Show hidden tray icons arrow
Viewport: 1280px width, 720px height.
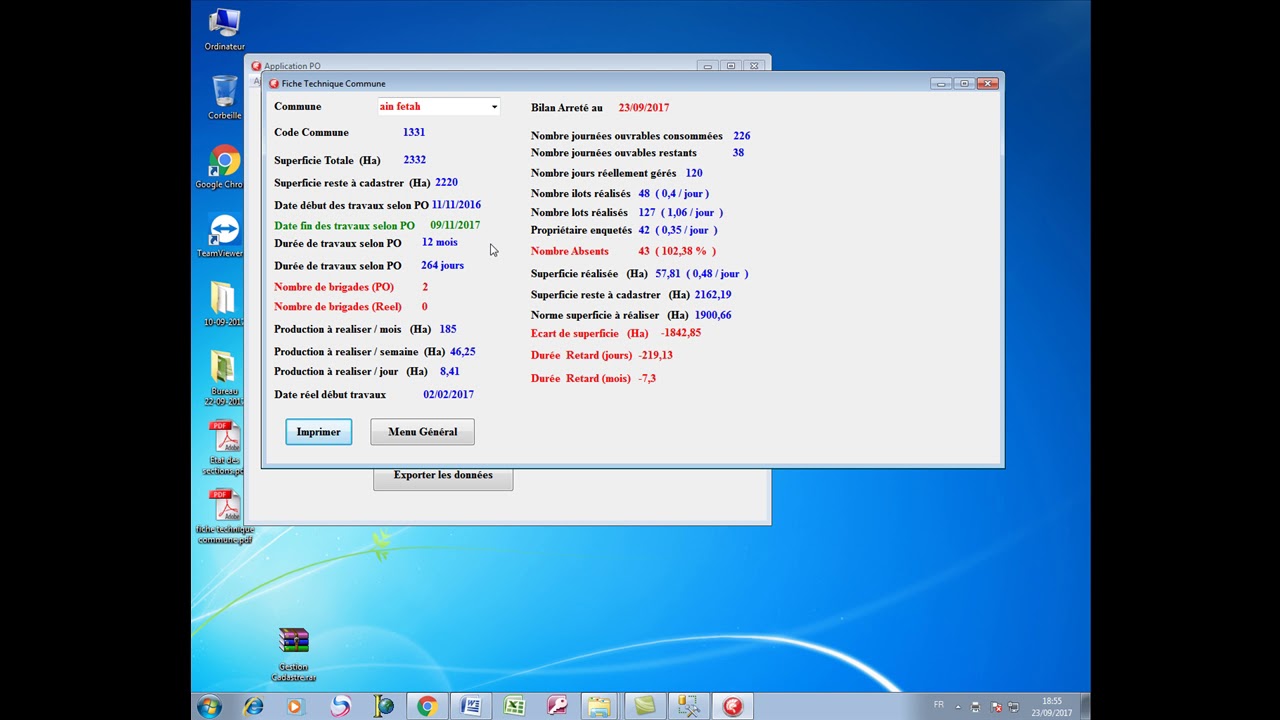(957, 706)
